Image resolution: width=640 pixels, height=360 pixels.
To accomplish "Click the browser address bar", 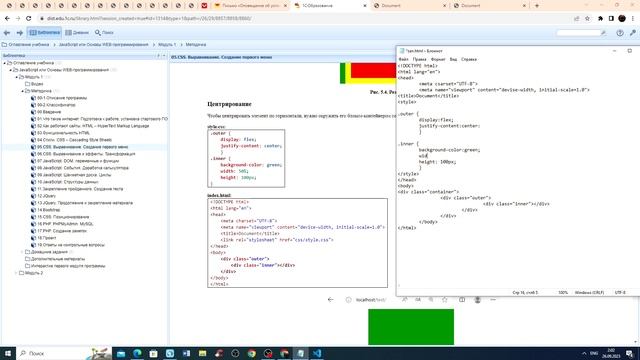I will coord(302,18).
